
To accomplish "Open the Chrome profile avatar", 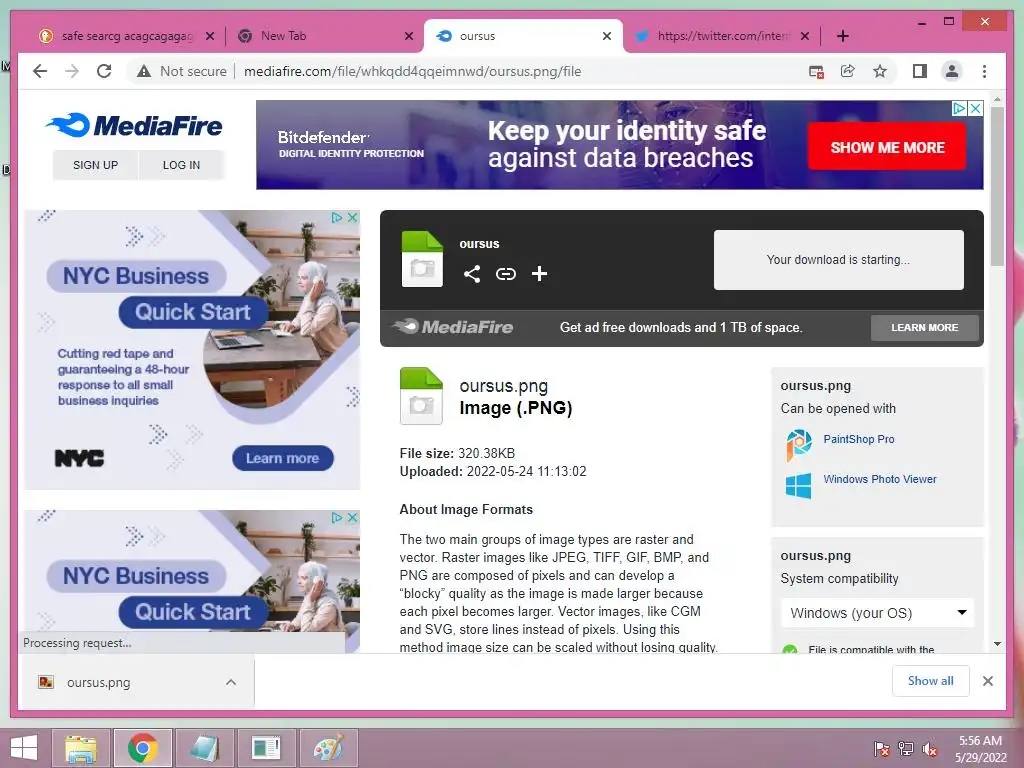I will point(952,71).
